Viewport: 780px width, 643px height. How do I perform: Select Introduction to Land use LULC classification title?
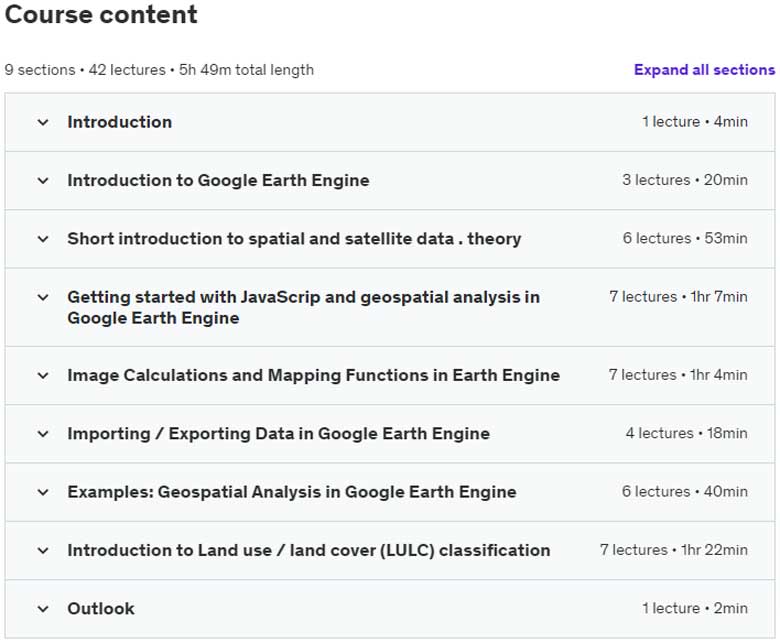[x=309, y=550]
